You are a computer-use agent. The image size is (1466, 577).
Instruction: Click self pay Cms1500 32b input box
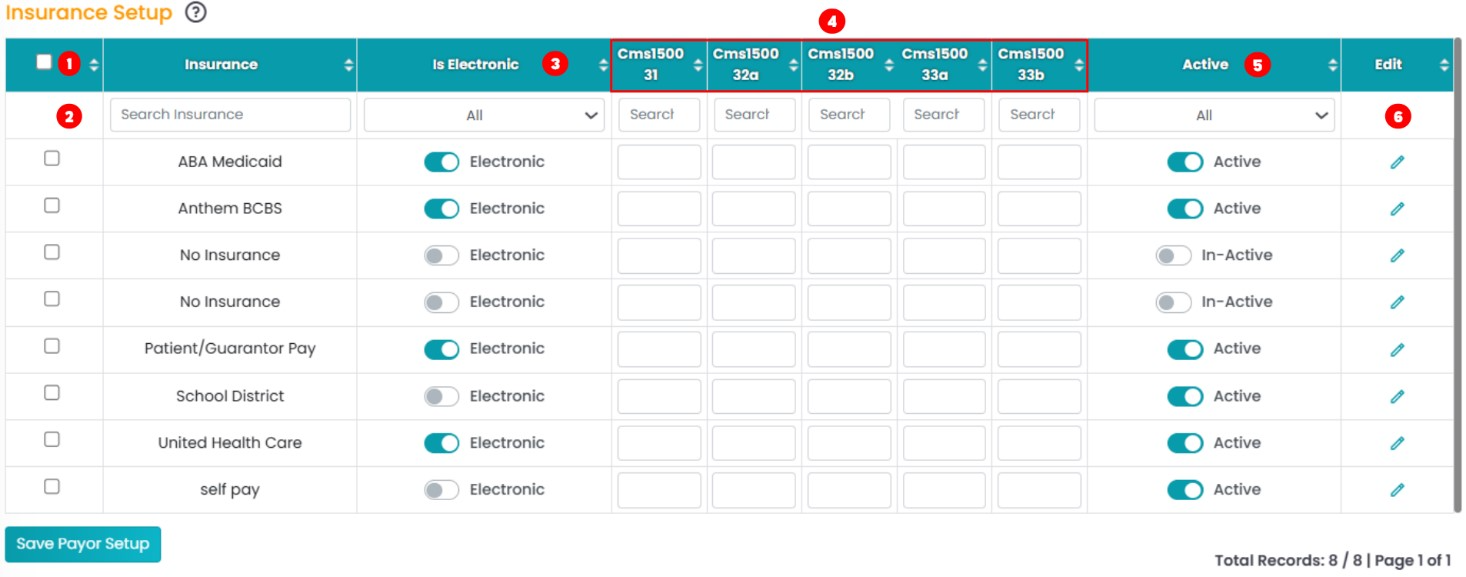[849, 490]
